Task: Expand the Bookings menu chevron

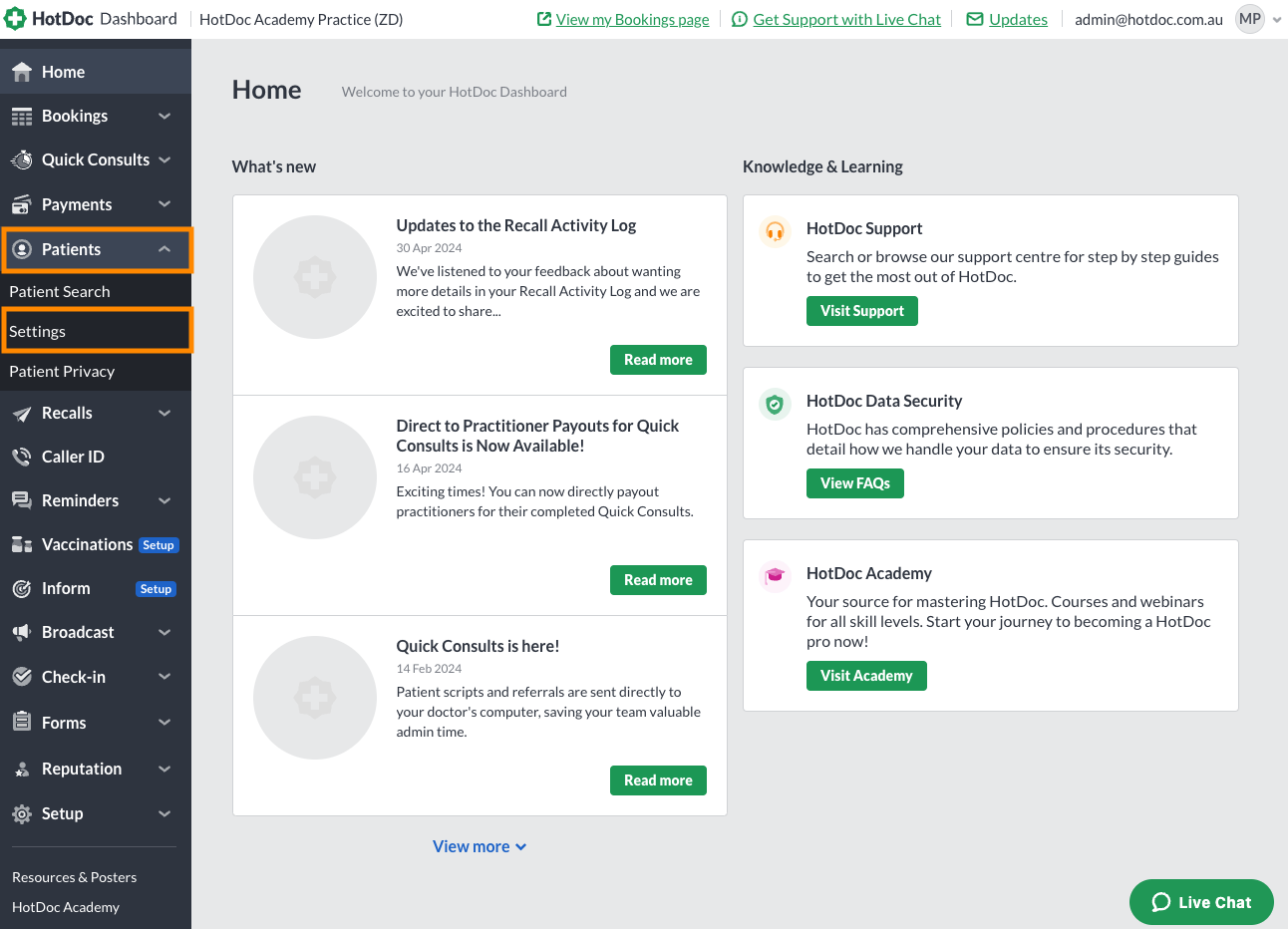Action: (164, 117)
